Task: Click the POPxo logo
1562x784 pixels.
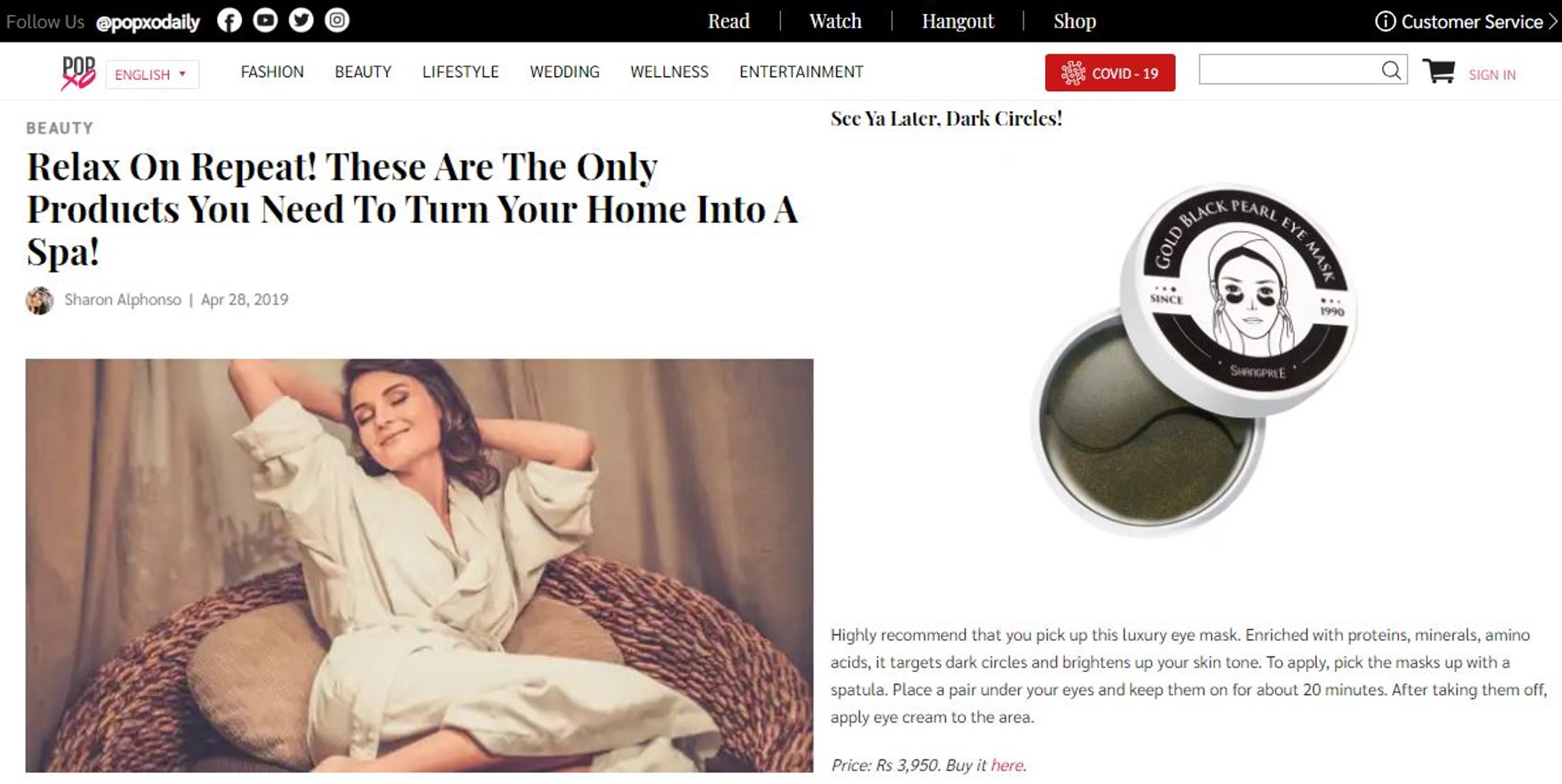Action: [x=78, y=72]
